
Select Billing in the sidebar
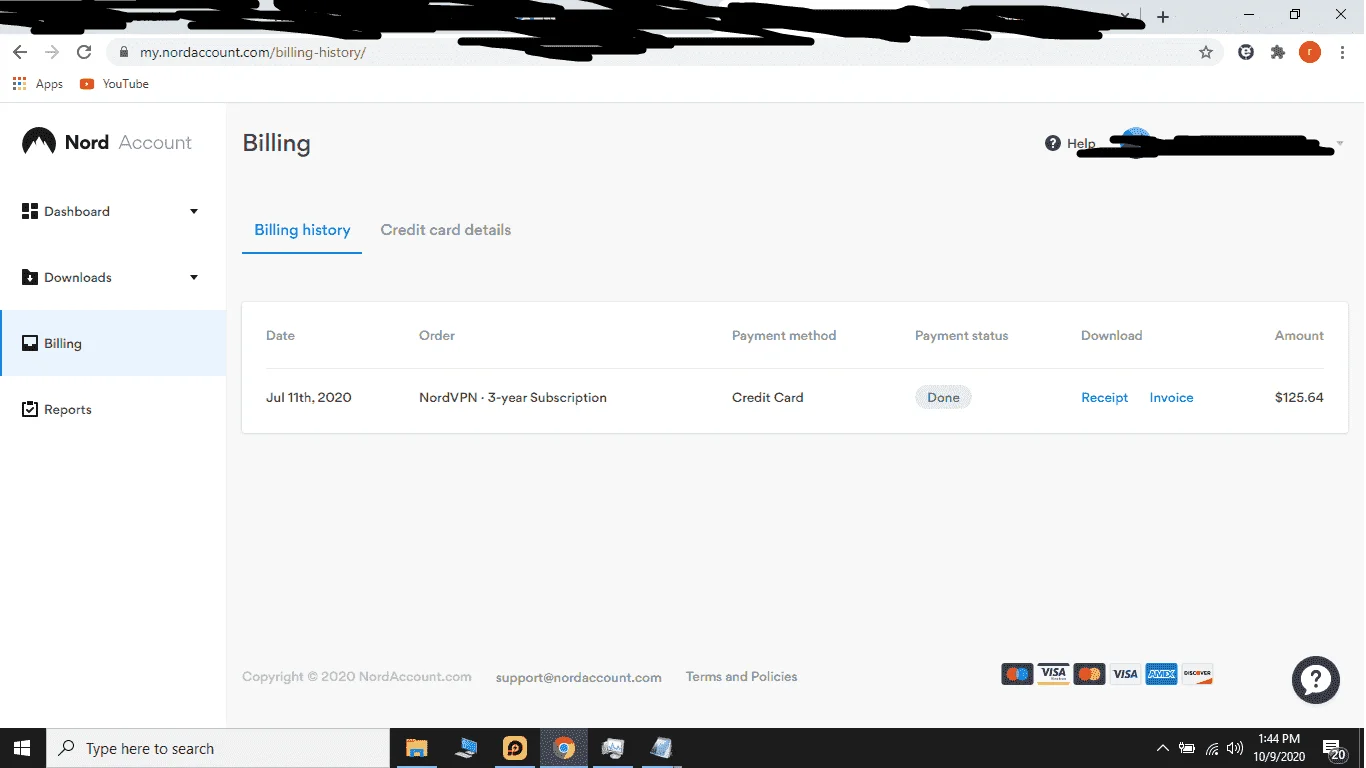point(113,343)
